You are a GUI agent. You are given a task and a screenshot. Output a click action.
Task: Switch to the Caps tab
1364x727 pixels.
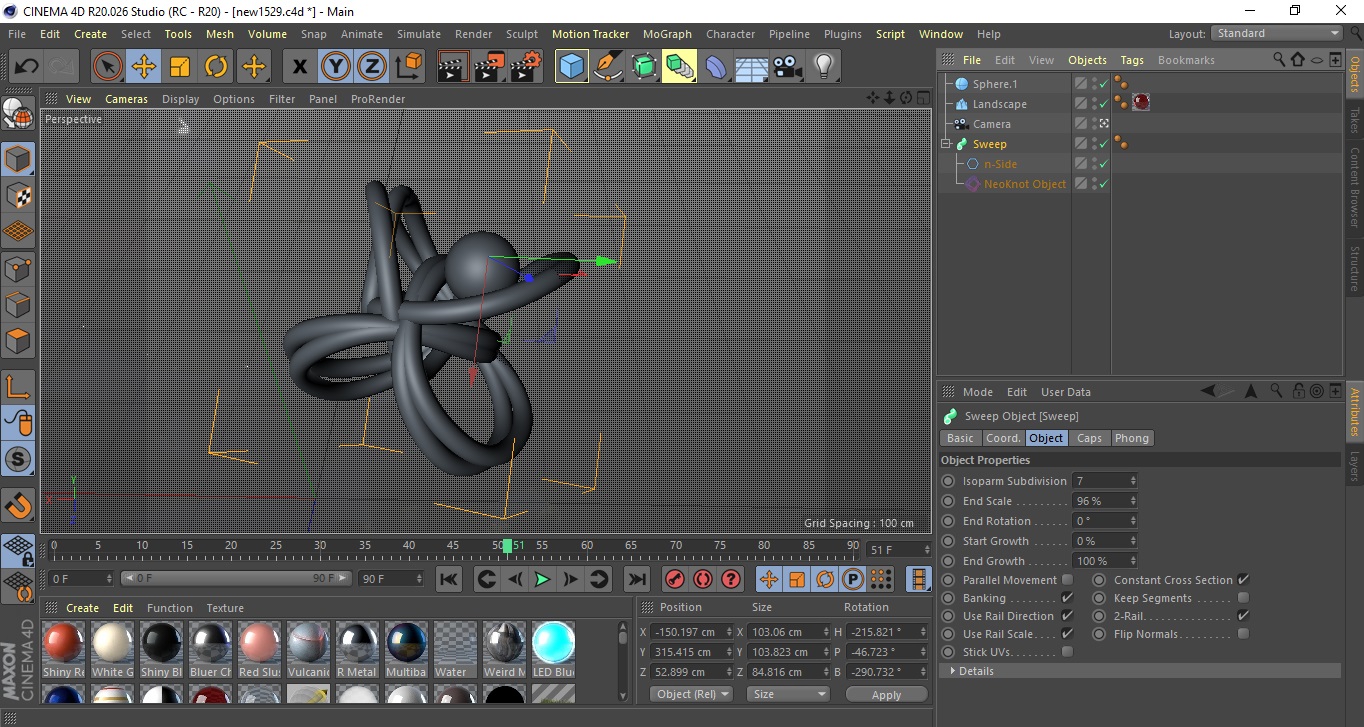(x=1089, y=438)
